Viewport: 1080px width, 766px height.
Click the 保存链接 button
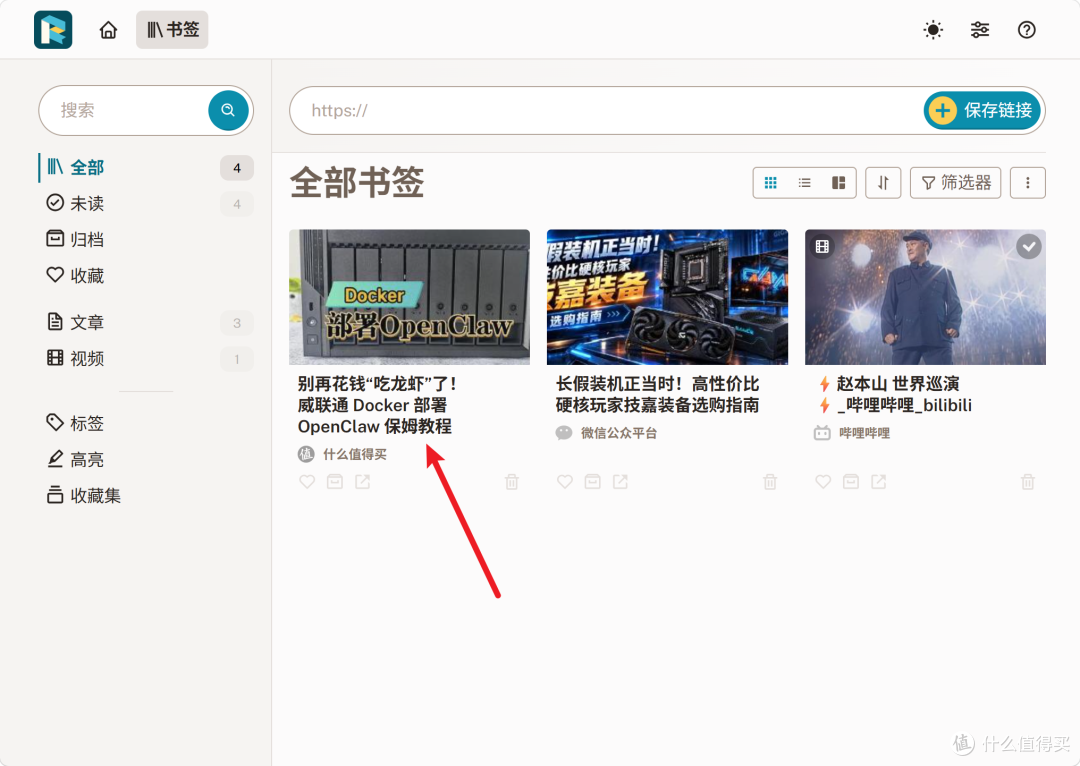coord(982,110)
